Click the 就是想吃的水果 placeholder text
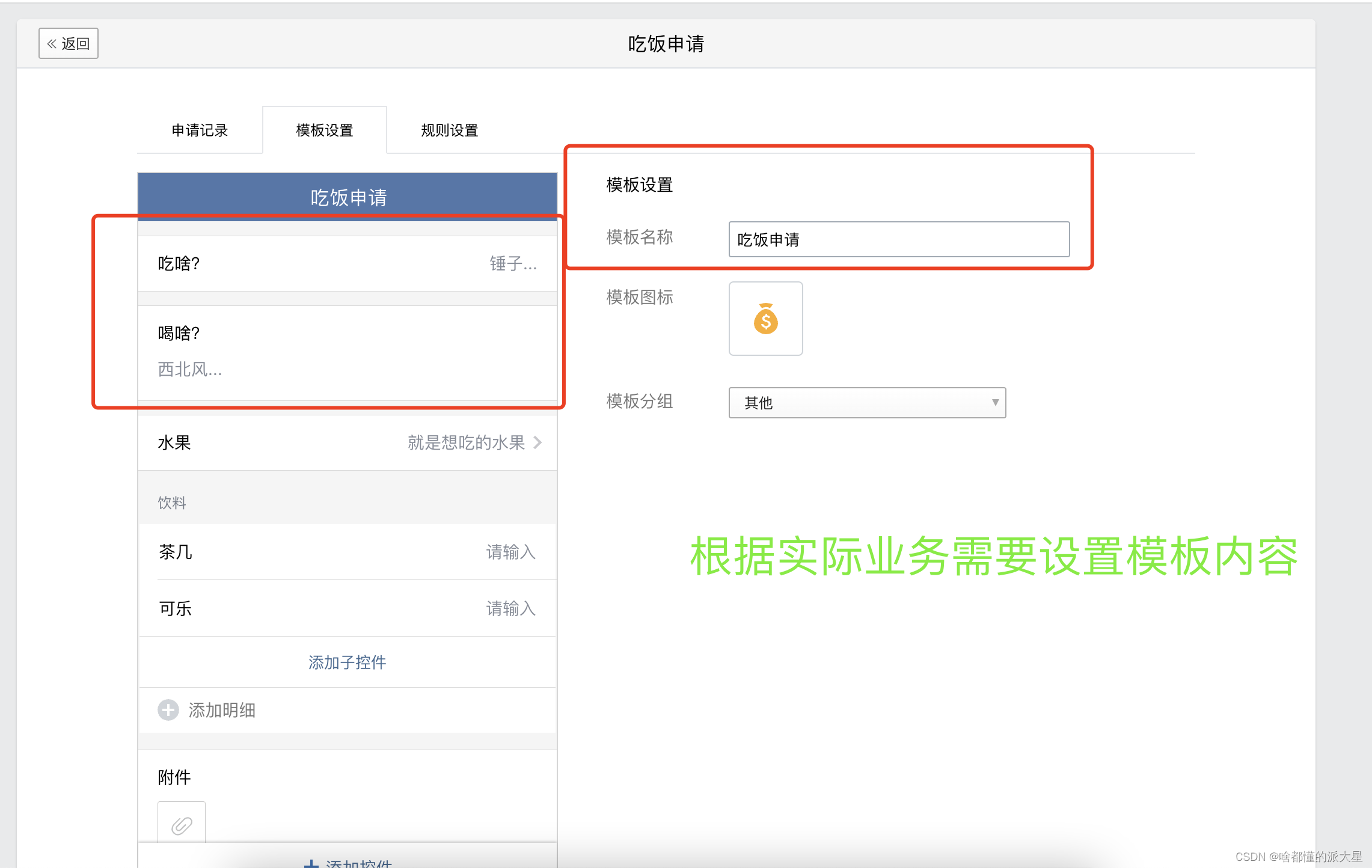This screenshot has width=1372, height=868. 467,443
